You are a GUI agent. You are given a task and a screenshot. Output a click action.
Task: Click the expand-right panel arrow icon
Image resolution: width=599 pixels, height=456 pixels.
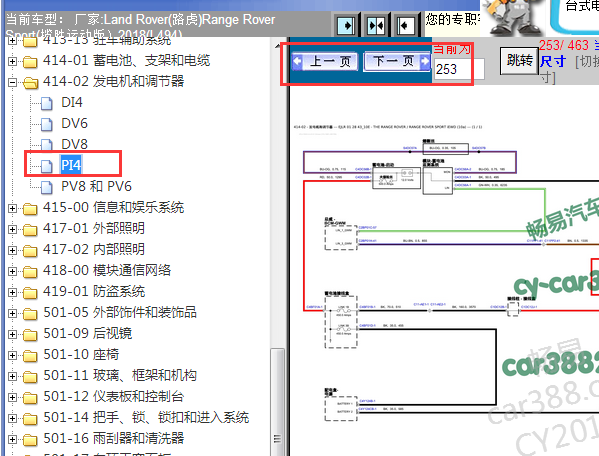click(347, 26)
